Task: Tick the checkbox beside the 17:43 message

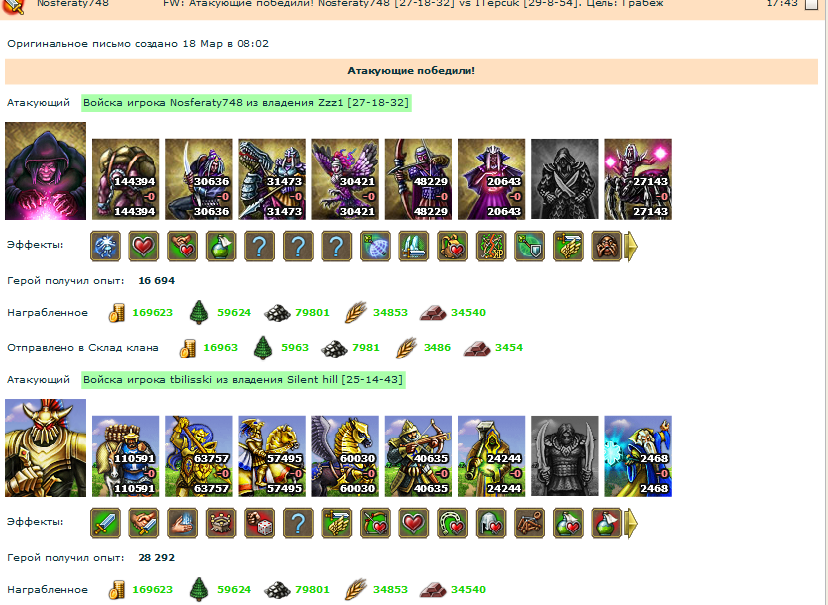Action: 811,4
